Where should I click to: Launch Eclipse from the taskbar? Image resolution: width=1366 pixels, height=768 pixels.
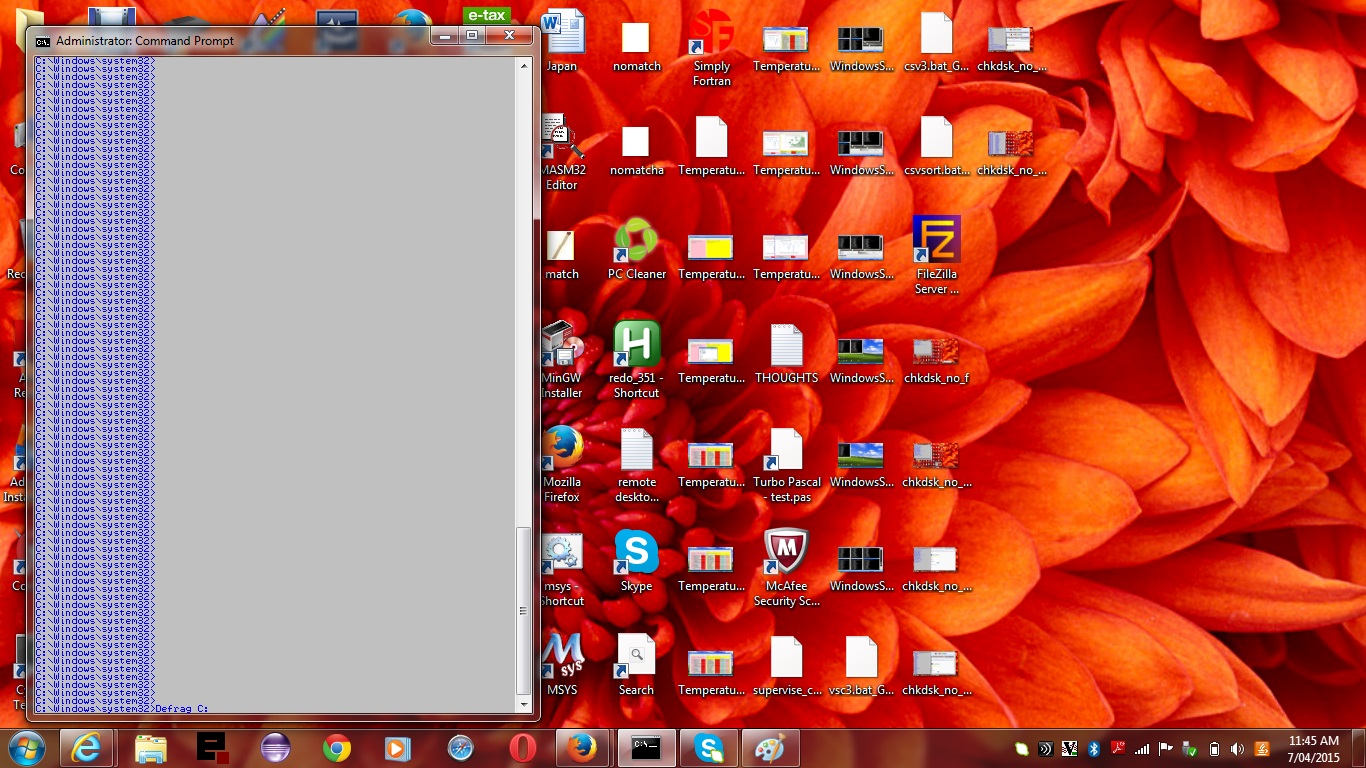[x=275, y=748]
